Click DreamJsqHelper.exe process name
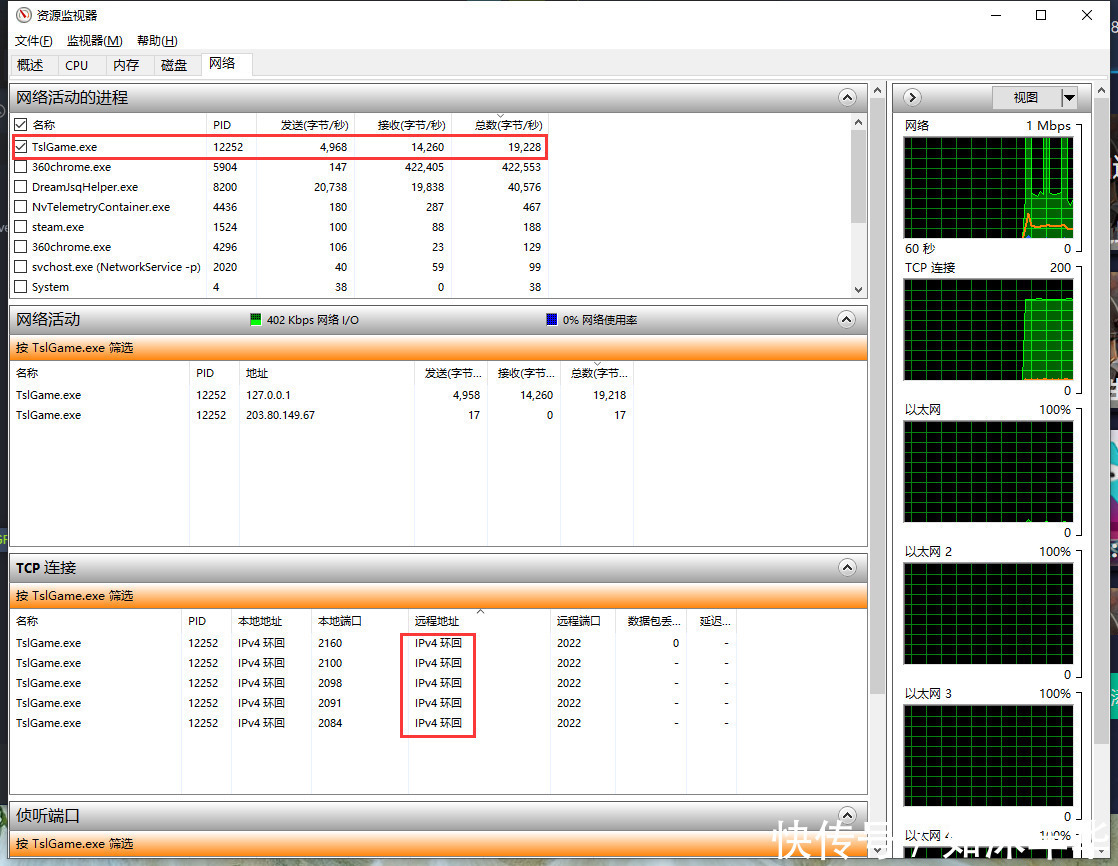The height and width of the screenshot is (866, 1118). pyautogui.click(x=85, y=187)
